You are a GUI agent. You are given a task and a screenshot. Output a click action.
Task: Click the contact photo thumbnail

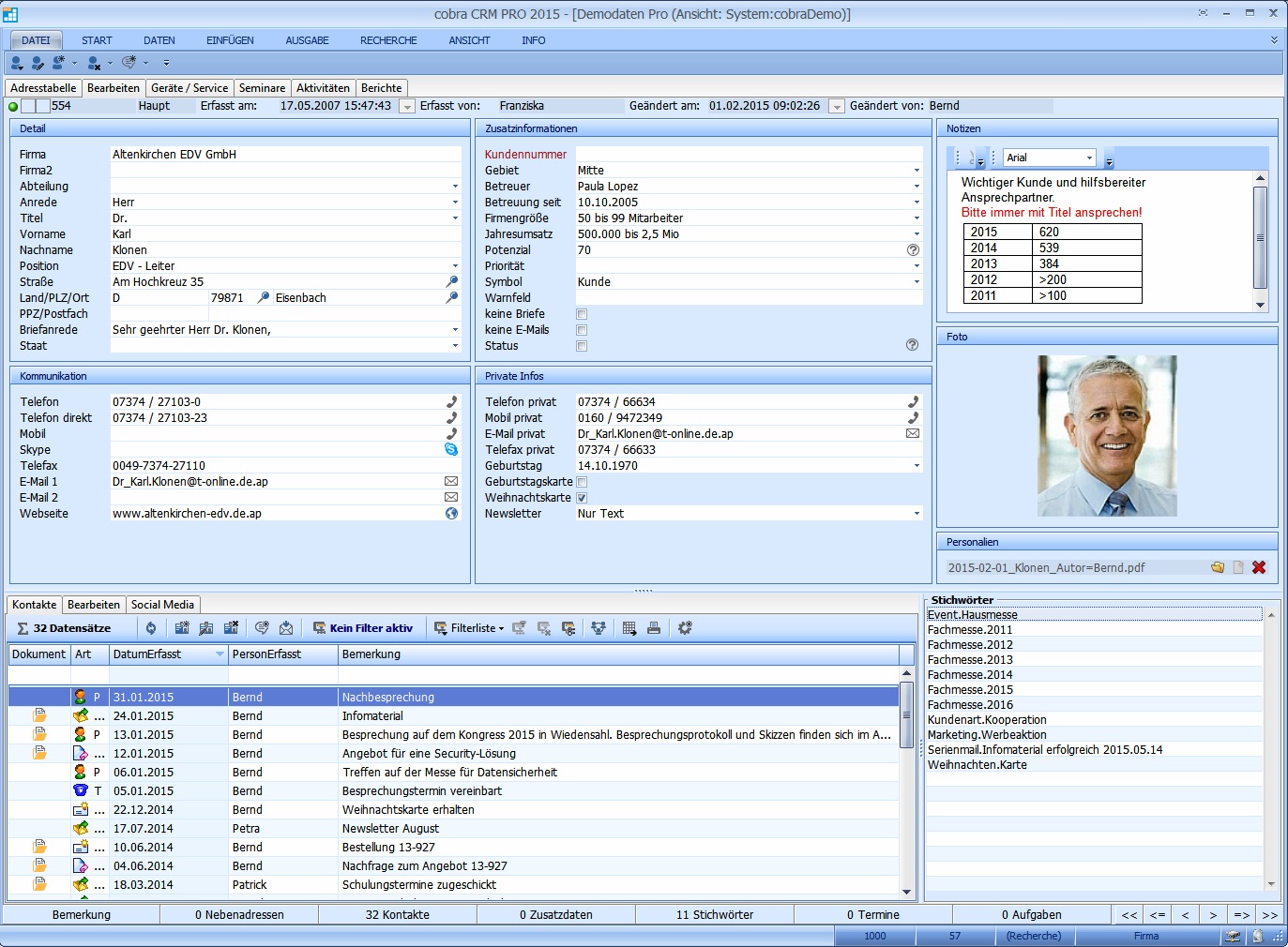pos(1107,436)
